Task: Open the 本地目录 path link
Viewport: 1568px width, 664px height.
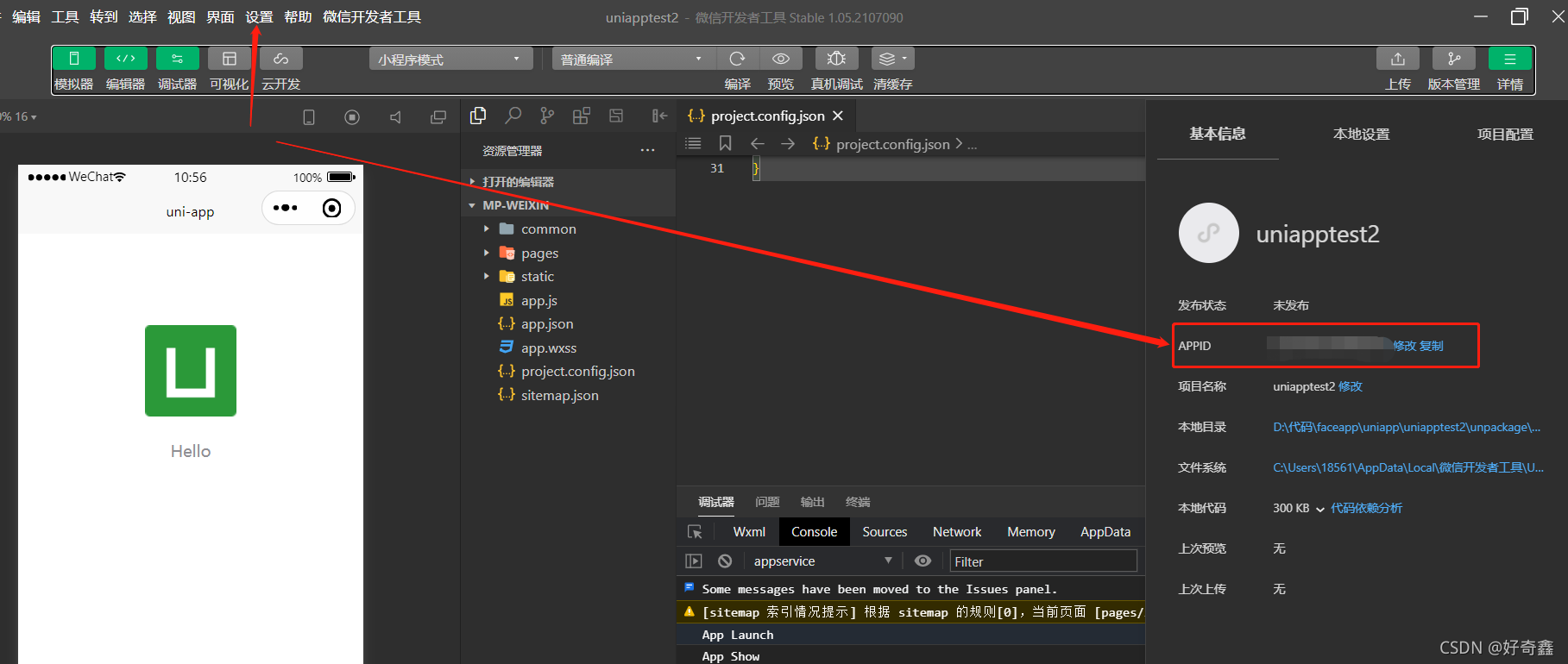Action: click(1407, 427)
